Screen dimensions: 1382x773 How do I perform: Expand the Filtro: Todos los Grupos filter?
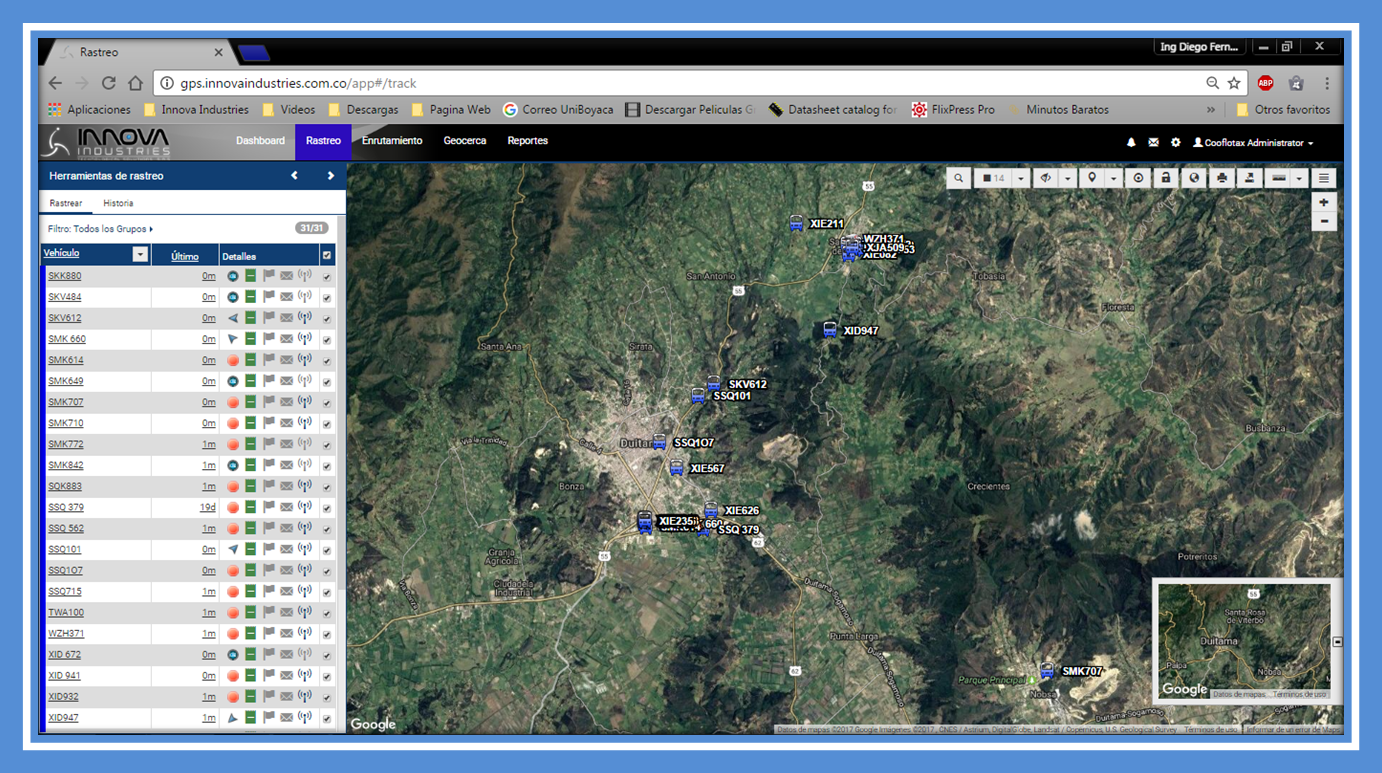(100, 229)
